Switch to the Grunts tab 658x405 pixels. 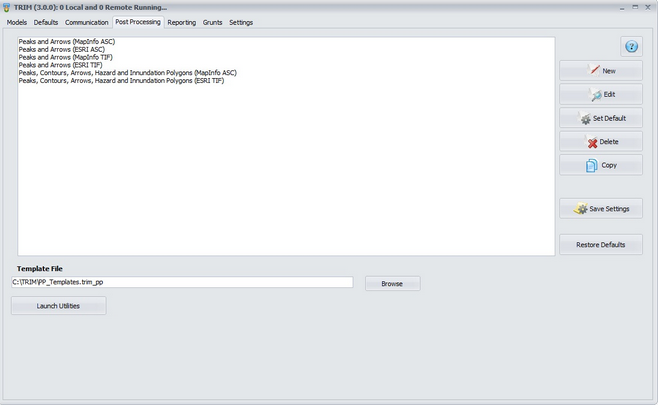point(213,22)
